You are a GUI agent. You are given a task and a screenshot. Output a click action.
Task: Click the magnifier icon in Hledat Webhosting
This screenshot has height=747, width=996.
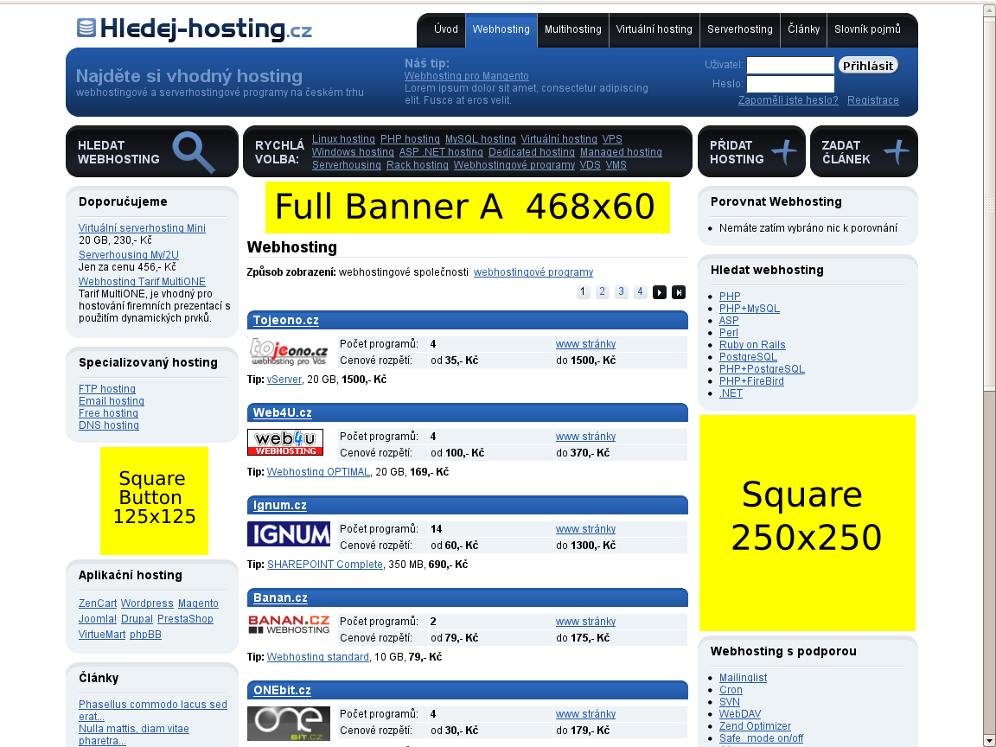coord(194,152)
